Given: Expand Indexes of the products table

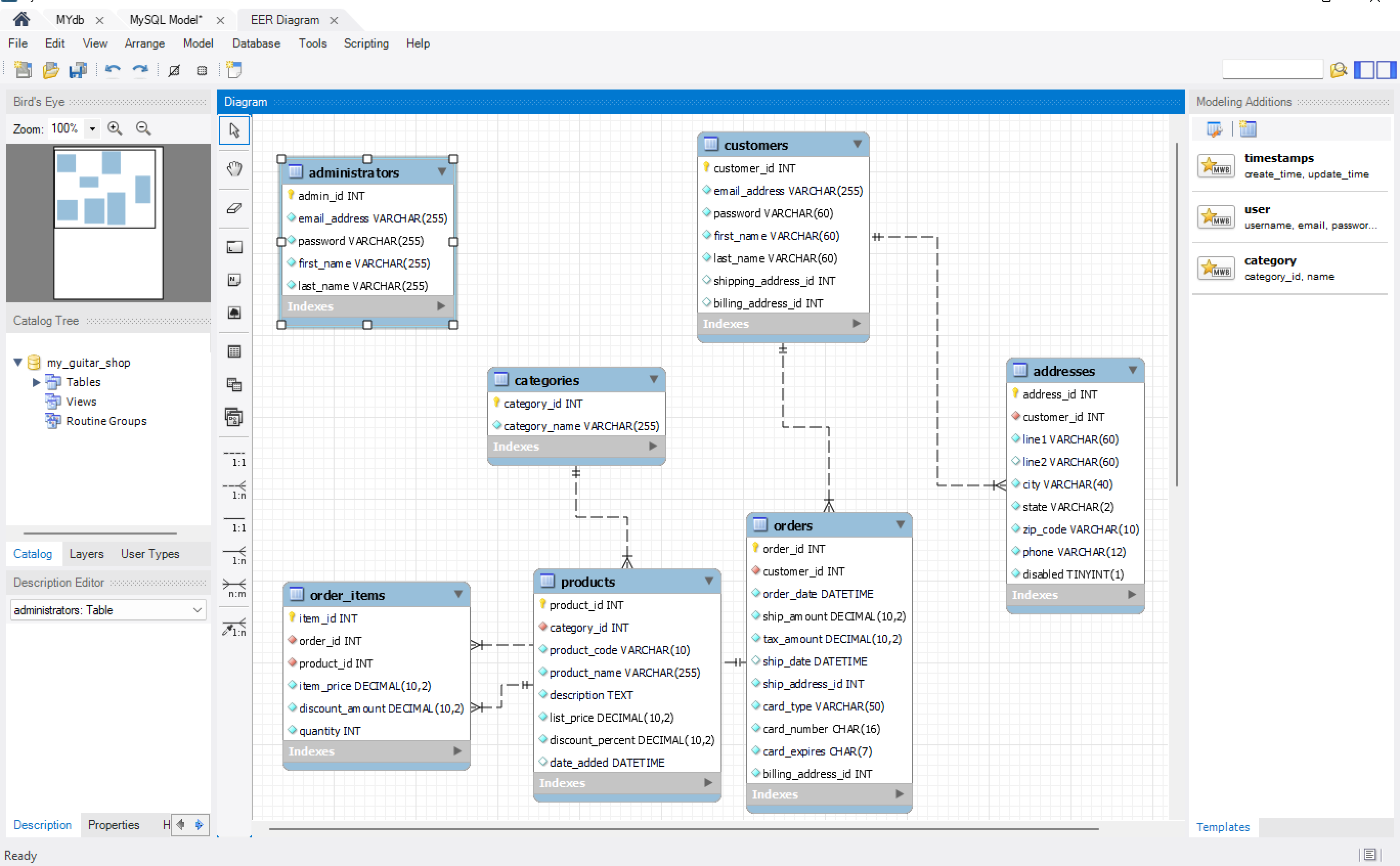Looking at the screenshot, I should (x=708, y=783).
